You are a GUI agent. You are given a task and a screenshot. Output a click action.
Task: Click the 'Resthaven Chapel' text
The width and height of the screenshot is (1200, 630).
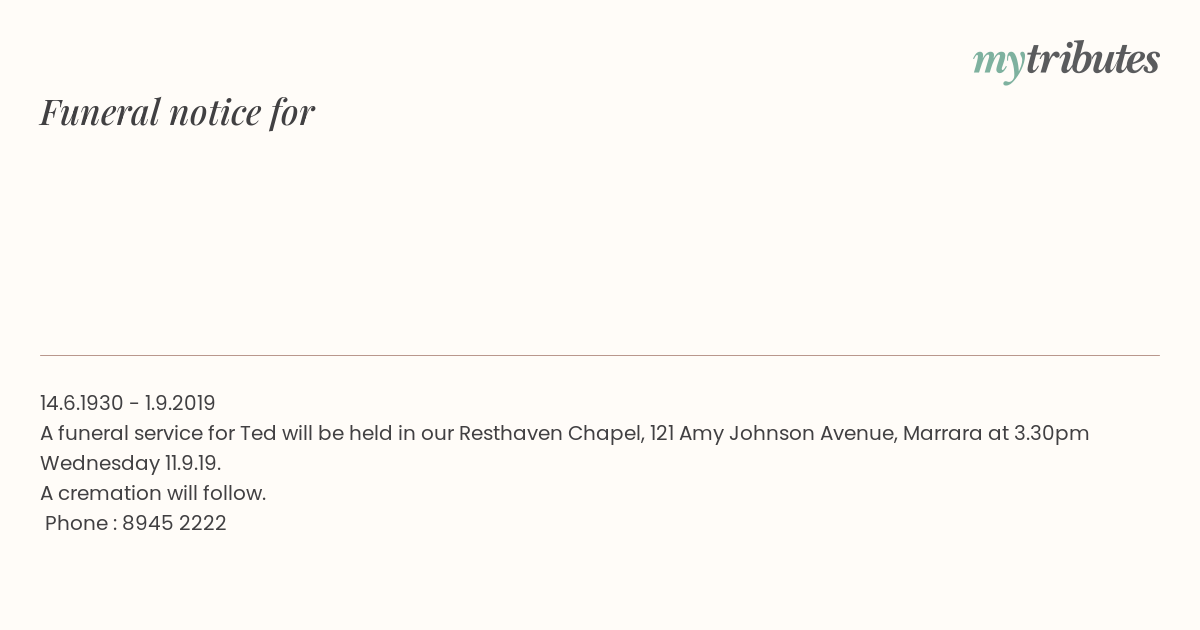550,433
